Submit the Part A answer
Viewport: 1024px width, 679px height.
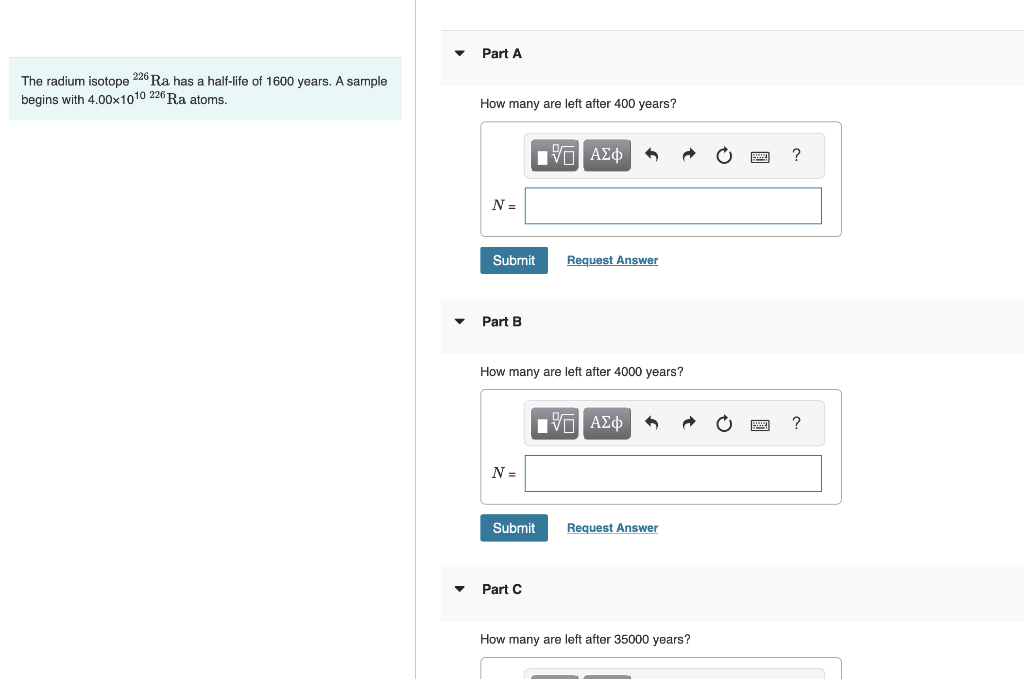click(514, 261)
